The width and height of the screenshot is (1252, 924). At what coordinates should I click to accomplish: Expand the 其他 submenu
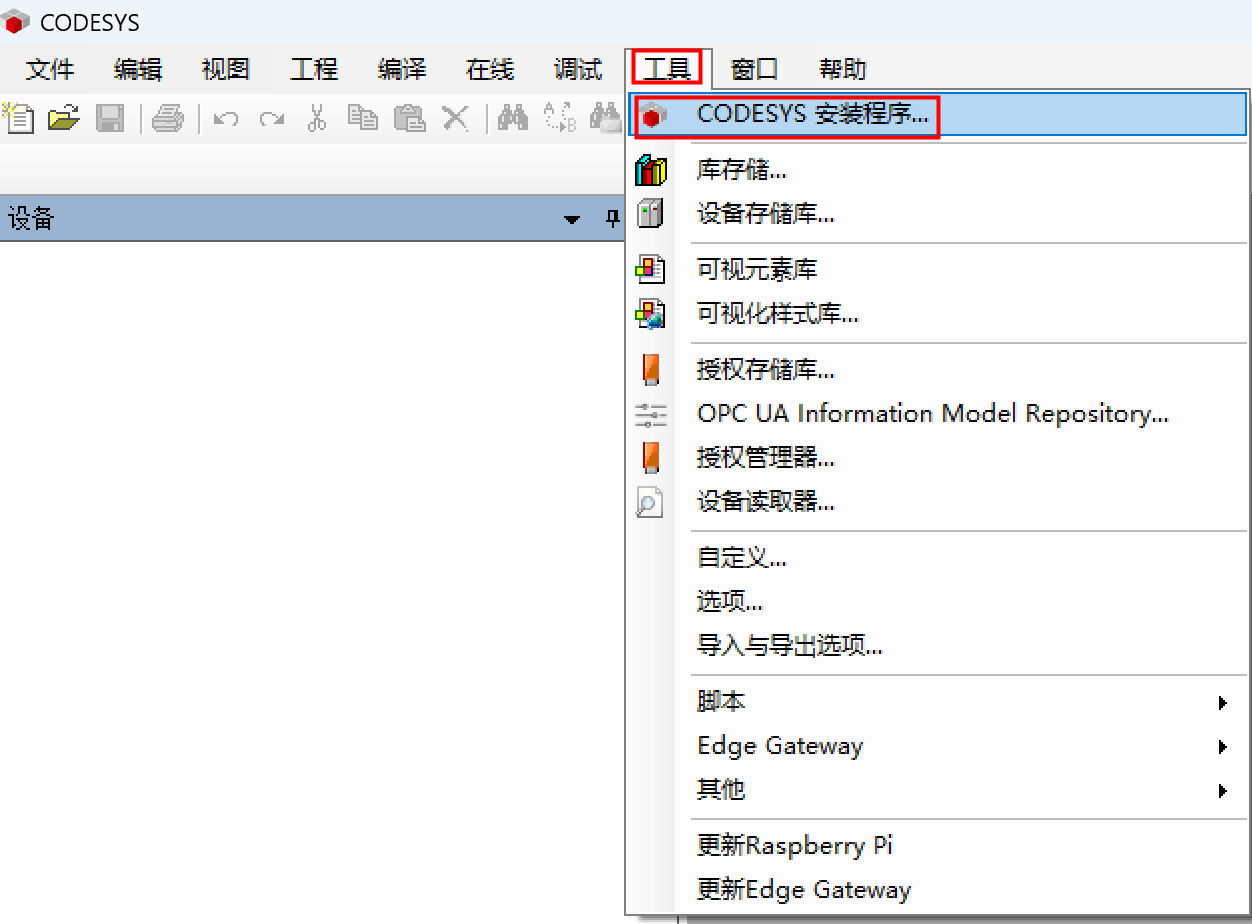pyautogui.click(x=1222, y=790)
